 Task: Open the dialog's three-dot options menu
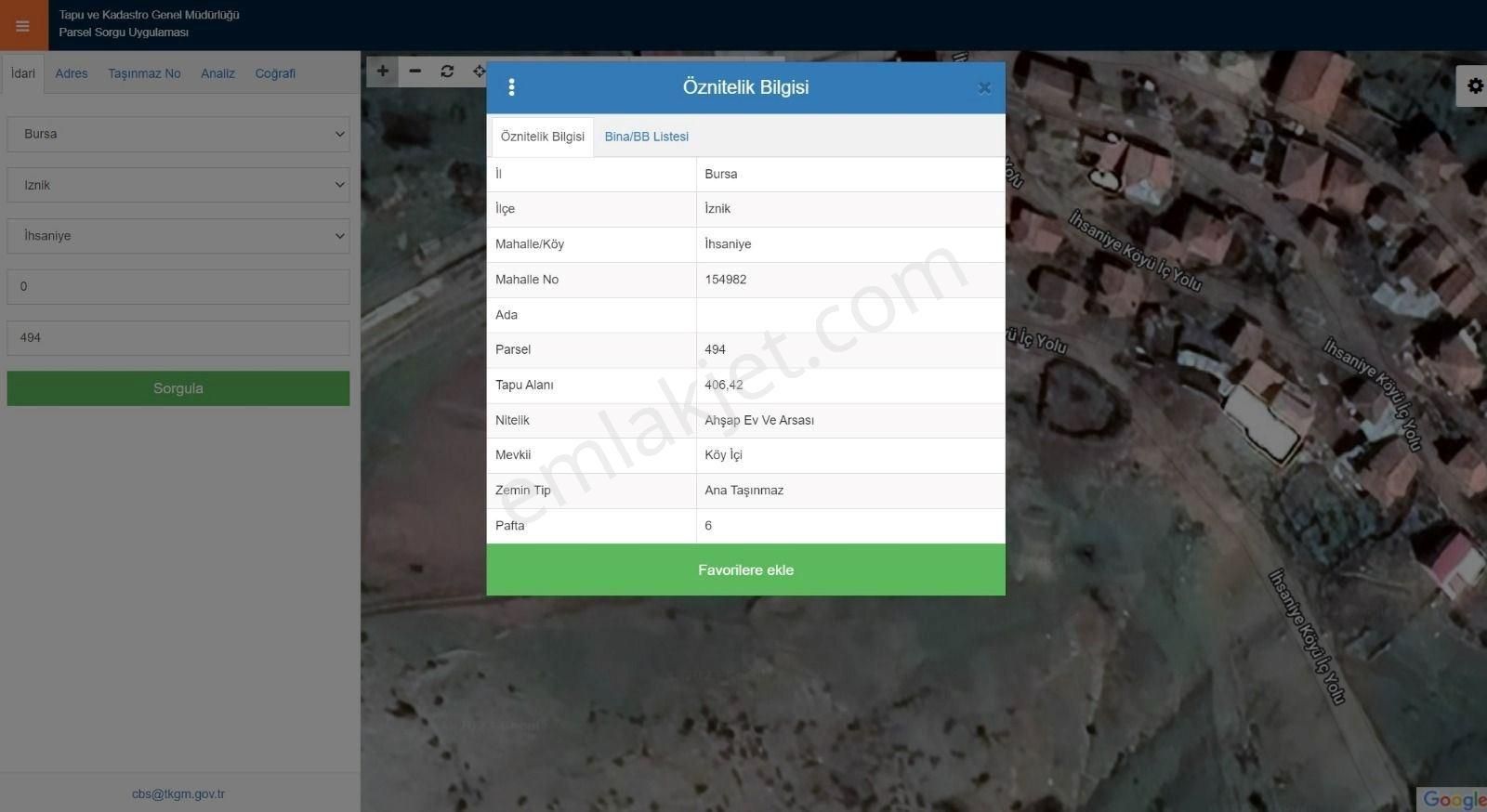[511, 87]
